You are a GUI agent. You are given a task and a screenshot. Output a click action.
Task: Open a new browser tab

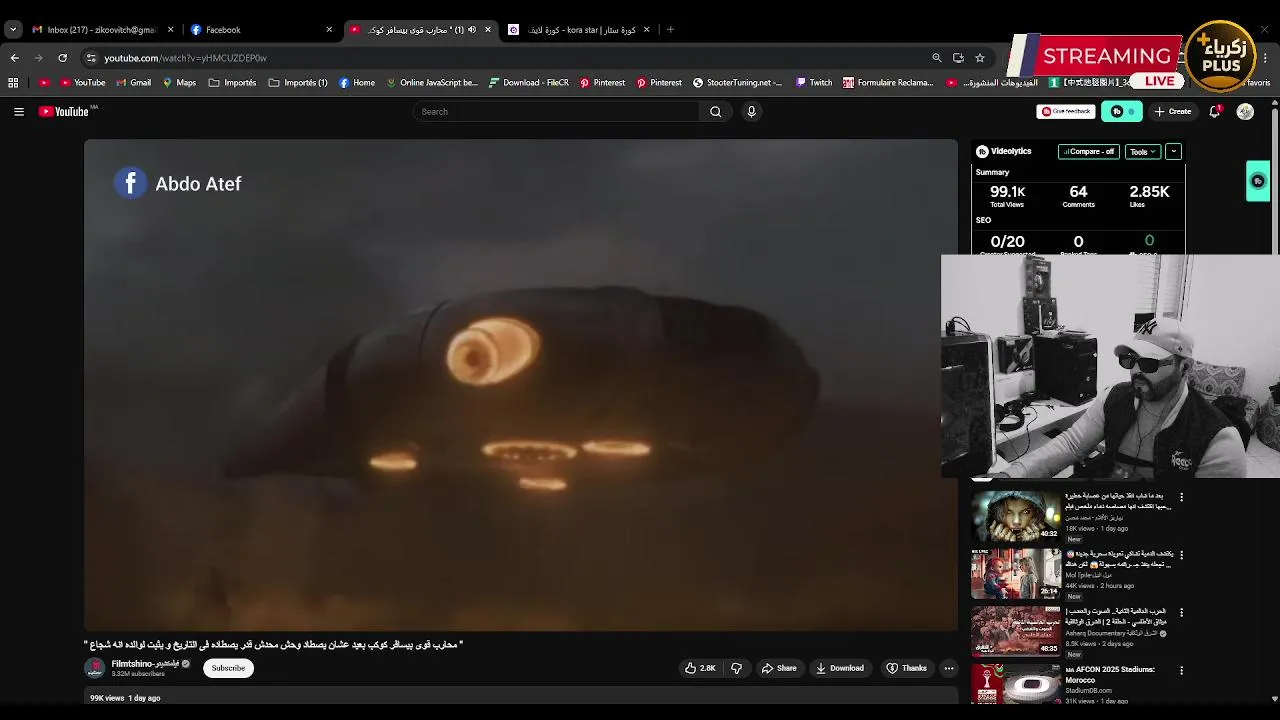coord(670,30)
